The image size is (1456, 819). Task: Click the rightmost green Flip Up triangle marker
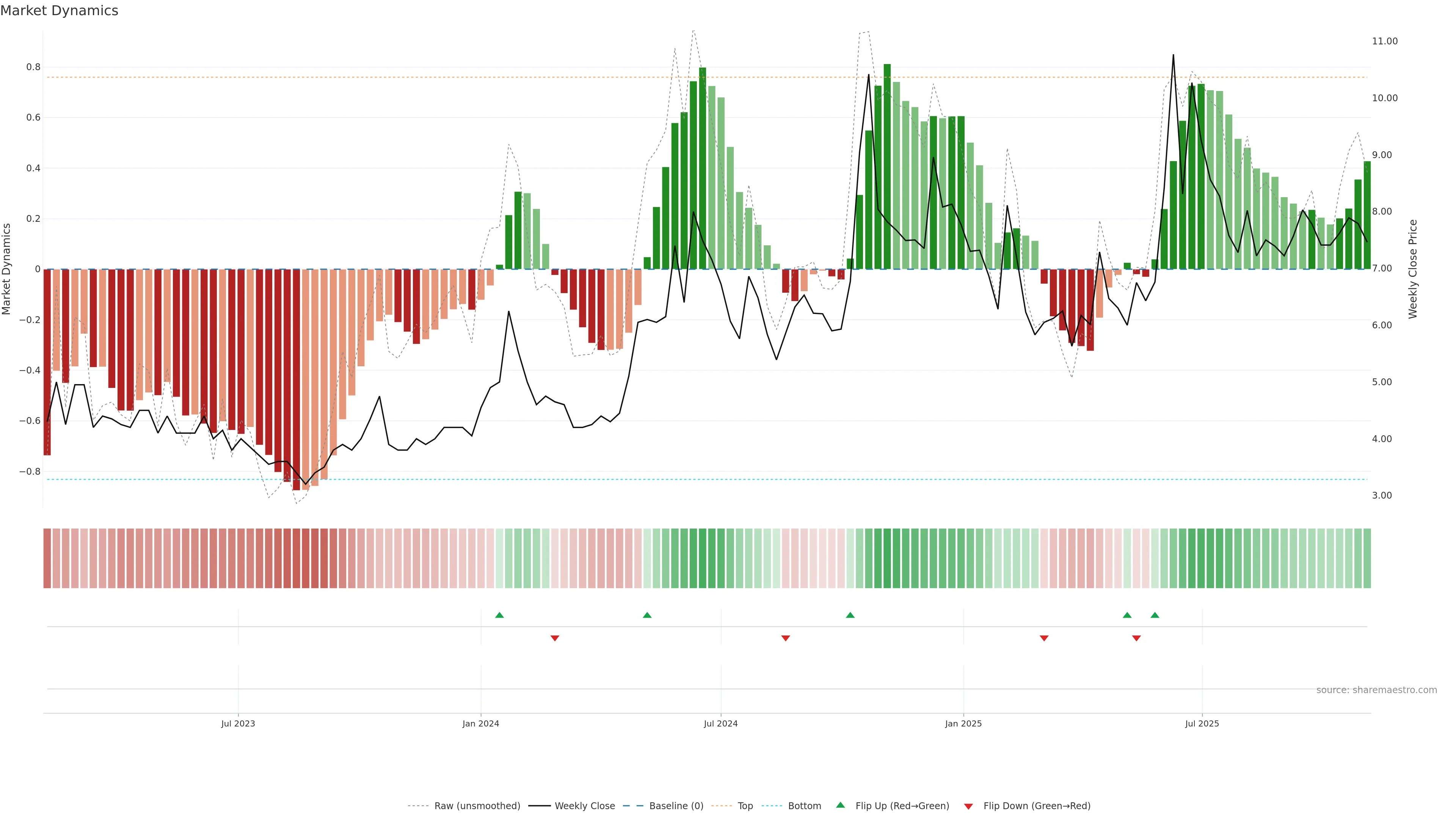coord(1155,615)
